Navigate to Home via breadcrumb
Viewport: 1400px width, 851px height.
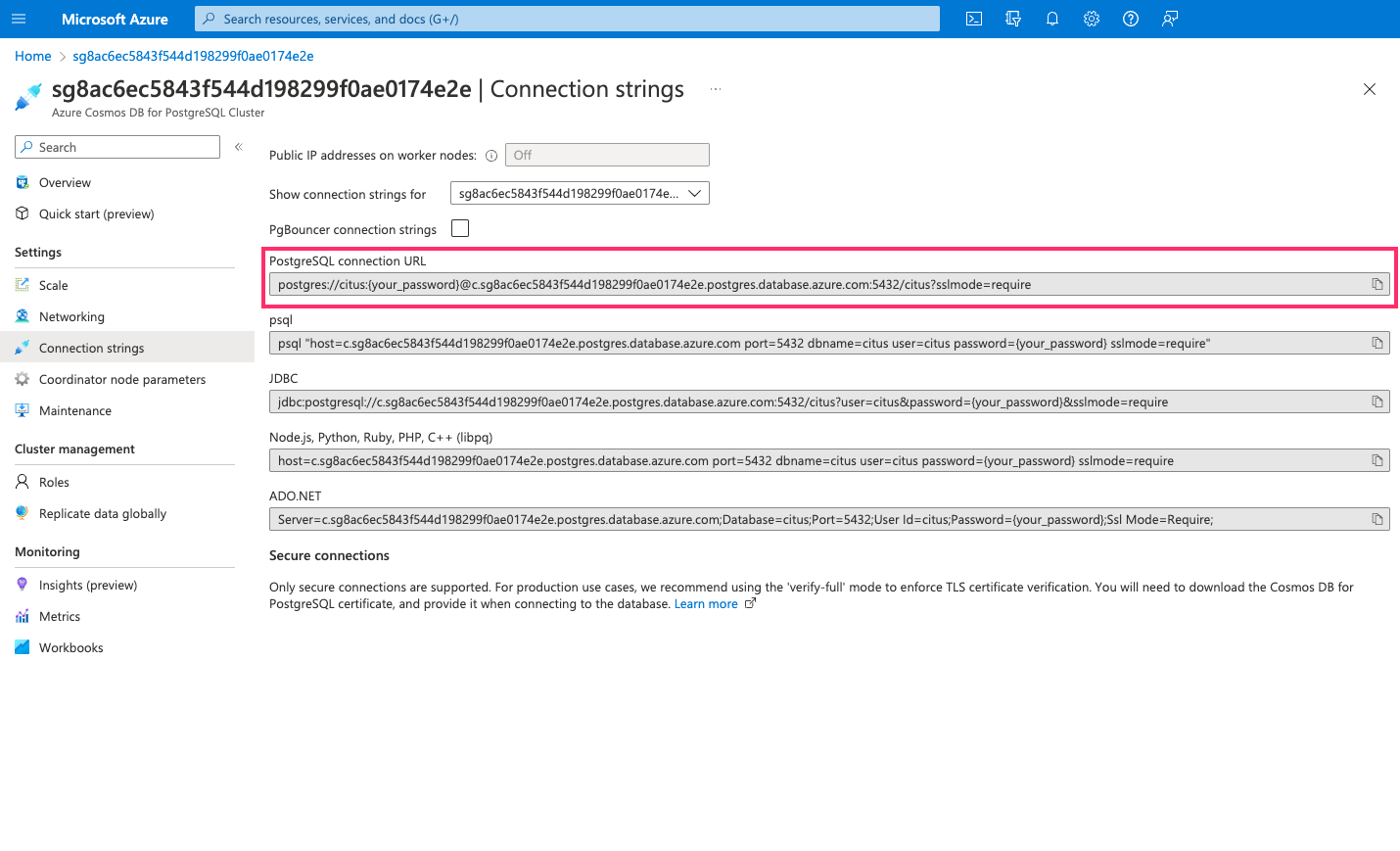[x=32, y=56]
